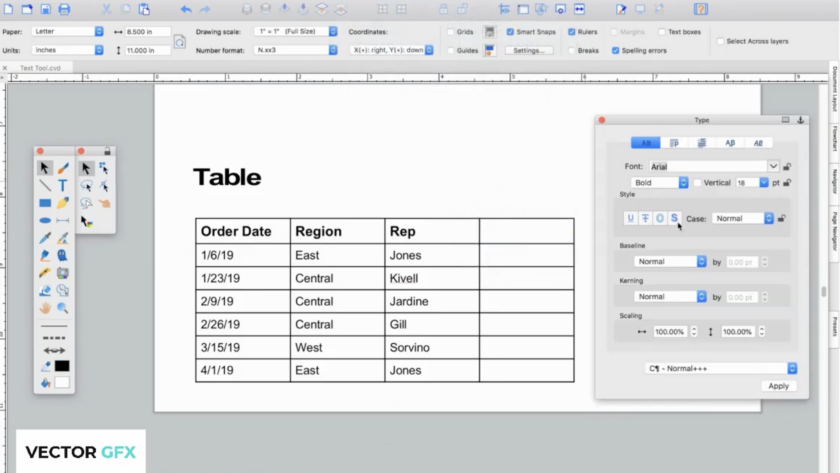Click the Save disk icon

click(x=46, y=9)
